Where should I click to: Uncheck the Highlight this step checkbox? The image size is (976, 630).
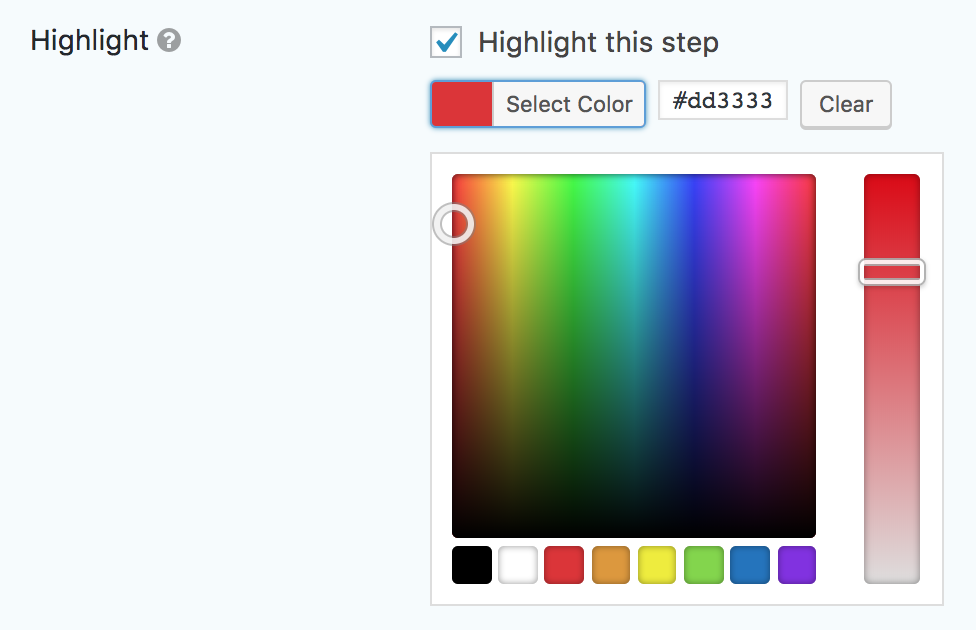click(x=446, y=42)
